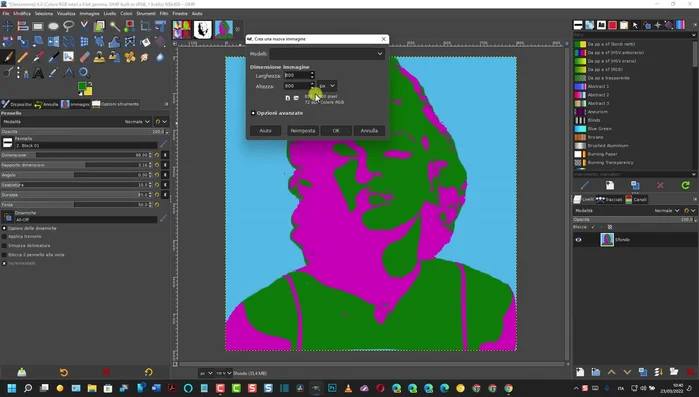Open the px units dropdown in dialog
The height and width of the screenshot is (397, 699).
pyautogui.click(x=327, y=86)
